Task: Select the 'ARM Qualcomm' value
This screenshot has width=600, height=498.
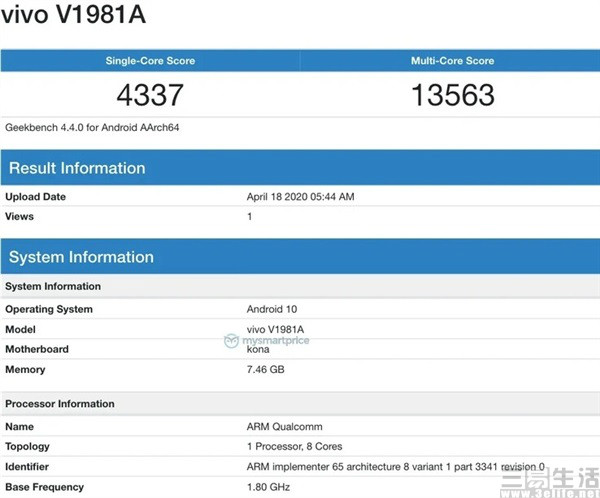Action: point(285,426)
